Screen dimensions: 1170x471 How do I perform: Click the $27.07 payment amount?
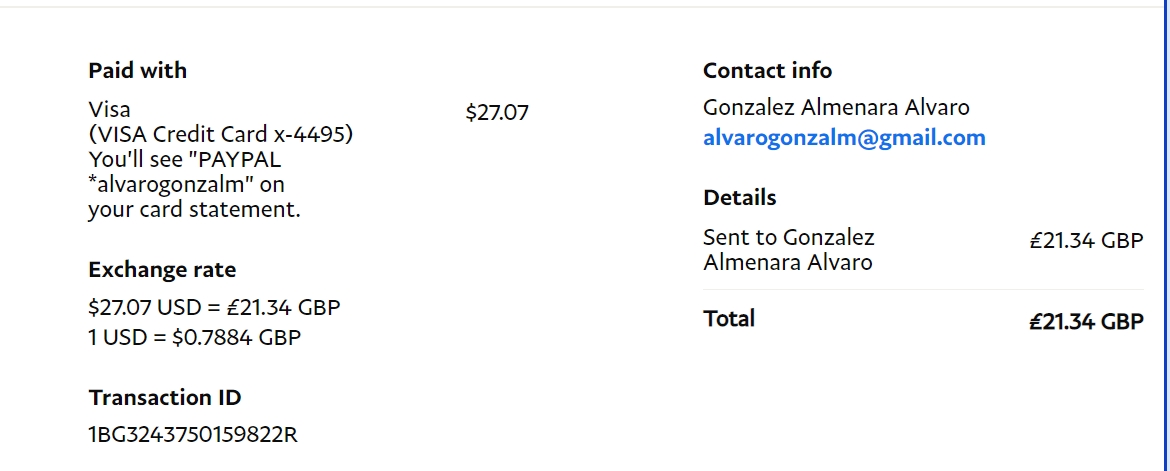pos(497,113)
